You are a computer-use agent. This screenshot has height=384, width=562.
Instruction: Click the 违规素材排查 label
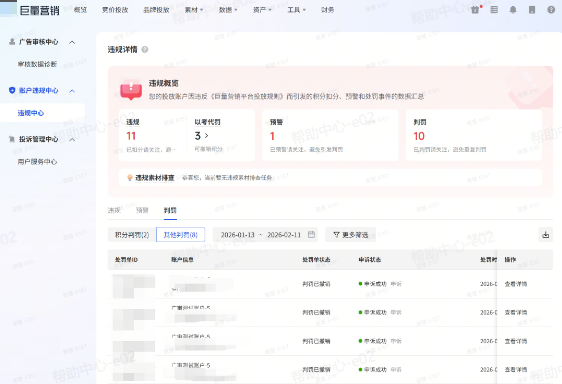[x=154, y=177]
